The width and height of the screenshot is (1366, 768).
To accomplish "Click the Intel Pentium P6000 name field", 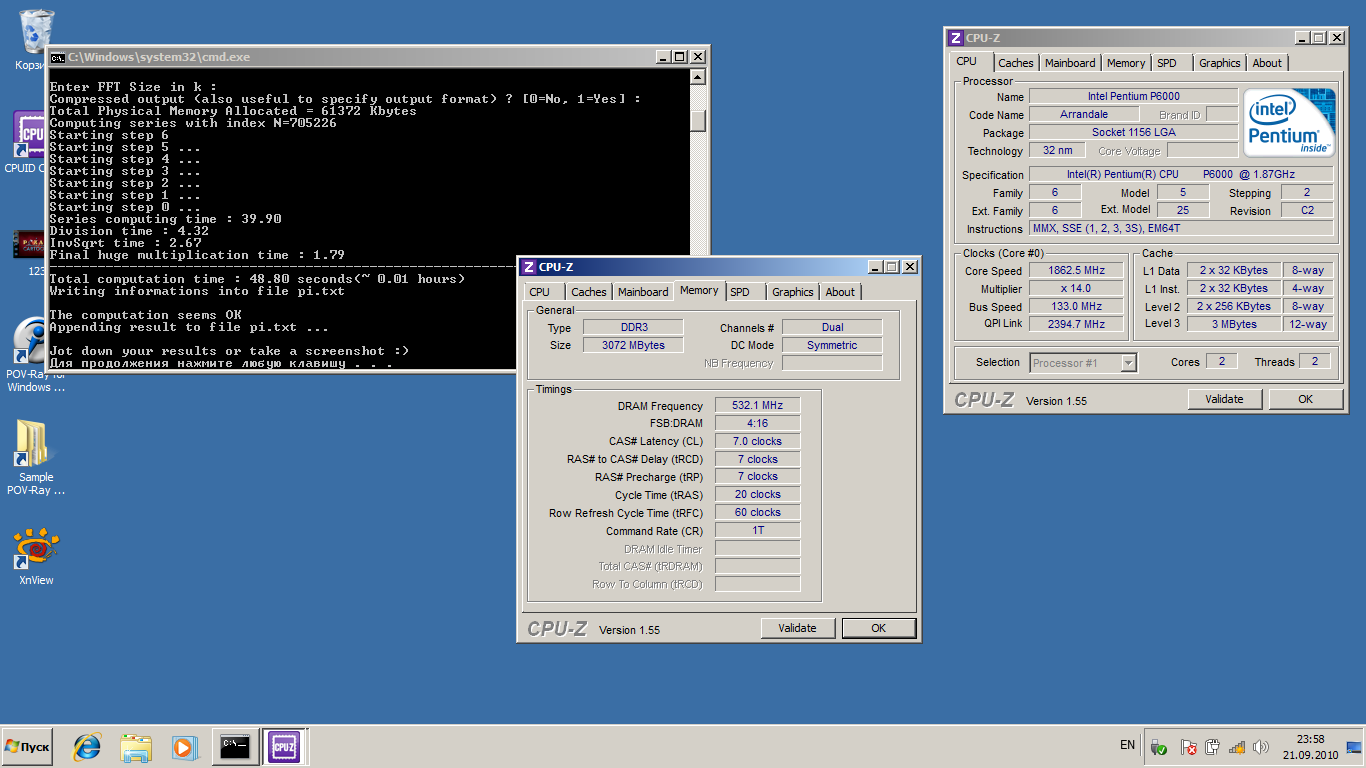I will [1133, 97].
